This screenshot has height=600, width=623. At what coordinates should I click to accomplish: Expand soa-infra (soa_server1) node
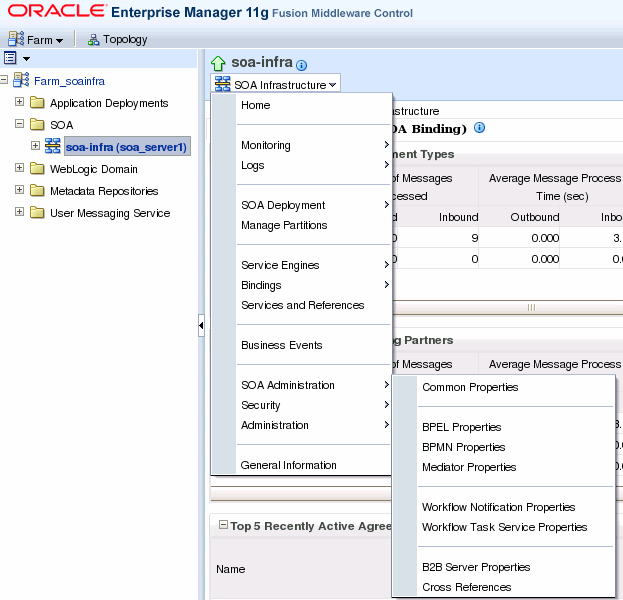[x=35, y=146]
